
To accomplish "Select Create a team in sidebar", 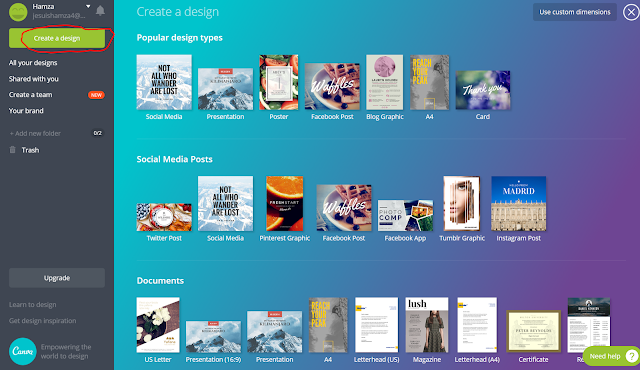I will [x=31, y=95].
